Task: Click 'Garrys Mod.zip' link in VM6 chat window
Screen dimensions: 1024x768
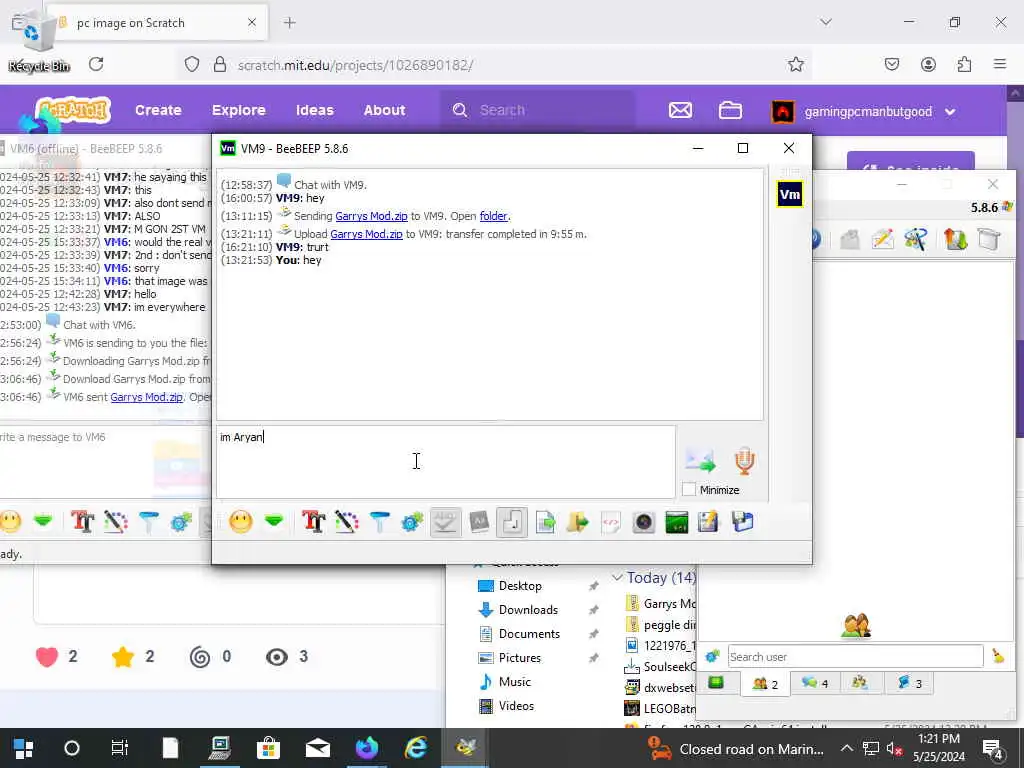Action: click(146, 396)
